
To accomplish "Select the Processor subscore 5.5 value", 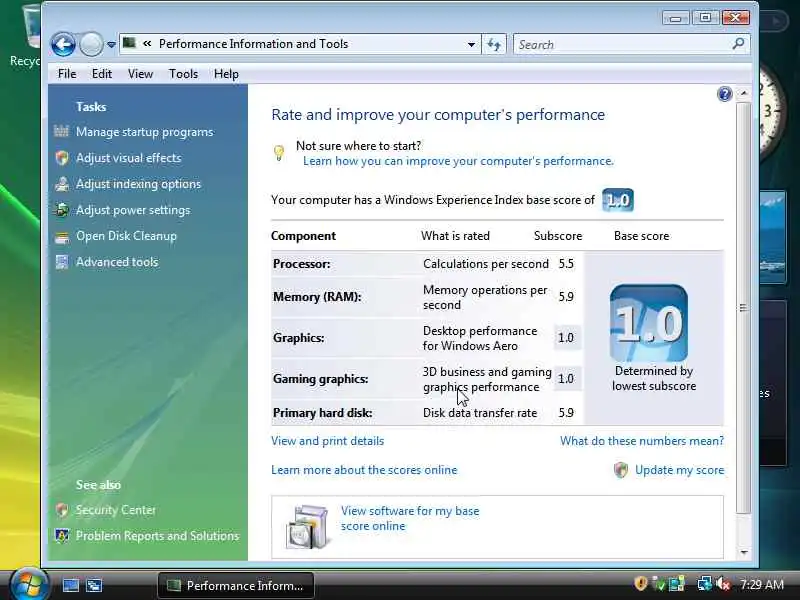I will tap(566, 264).
